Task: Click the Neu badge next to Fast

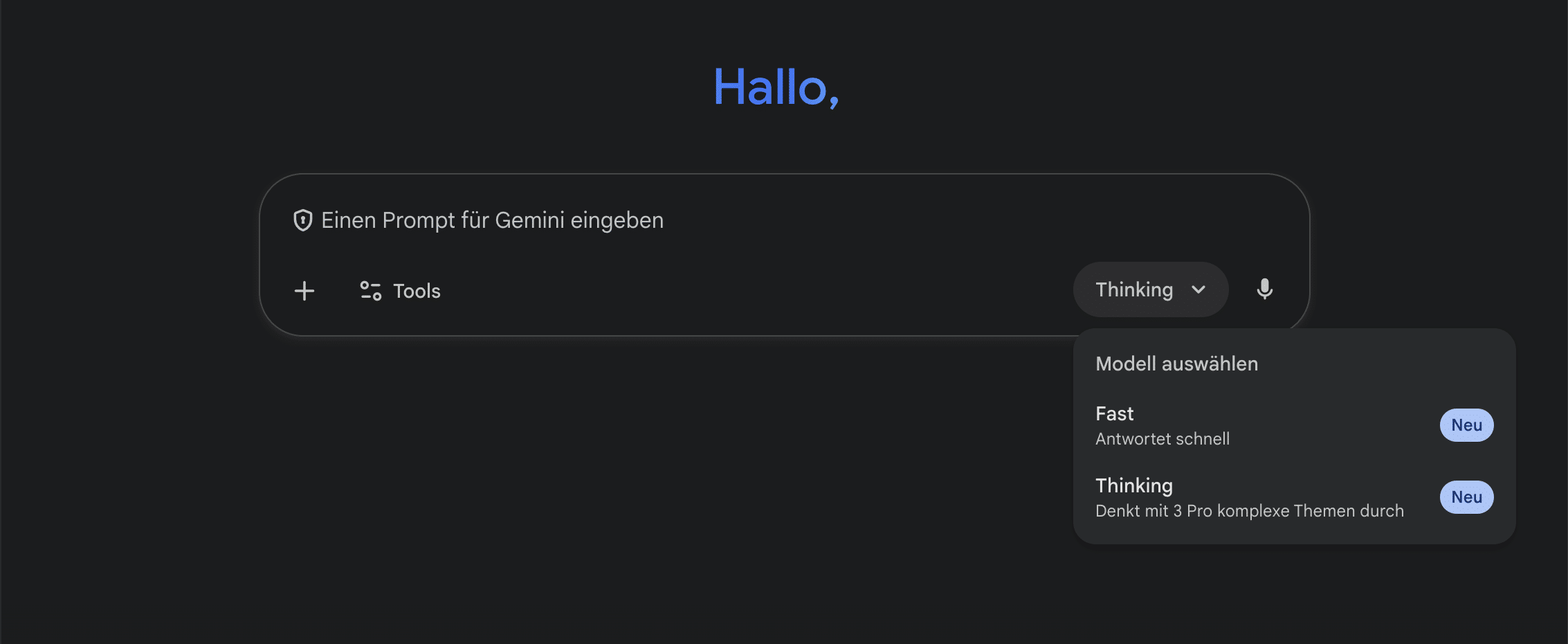Action: coord(1466,424)
